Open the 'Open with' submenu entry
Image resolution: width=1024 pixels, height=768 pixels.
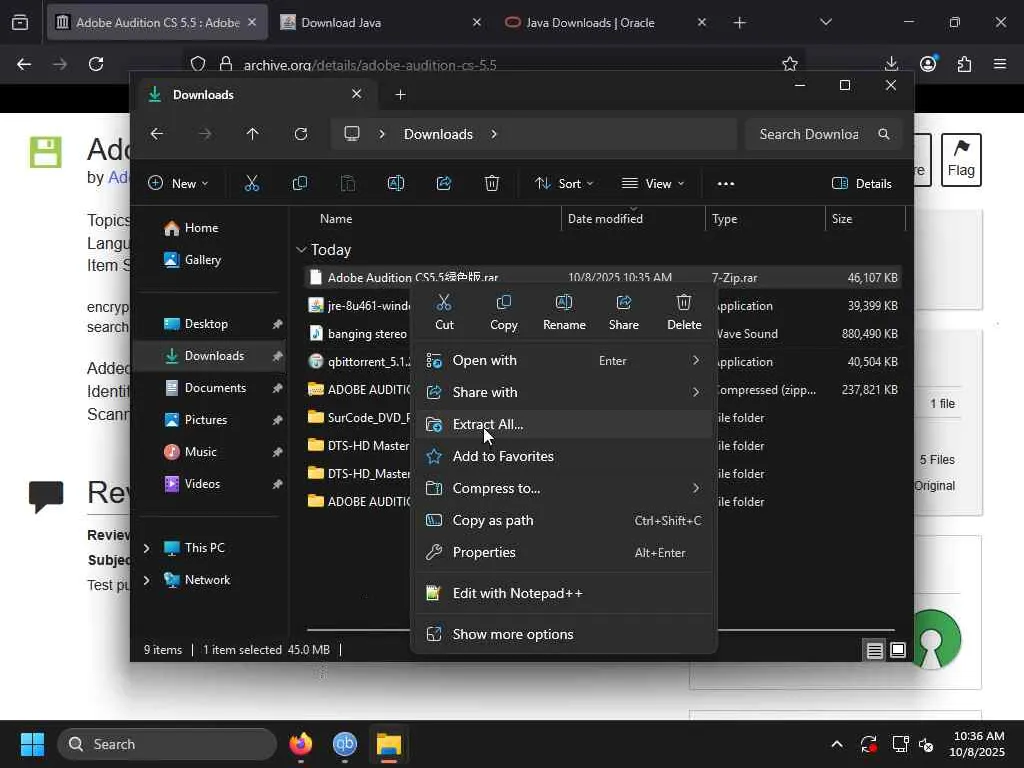pyautogui.click(x=564, y=360)
